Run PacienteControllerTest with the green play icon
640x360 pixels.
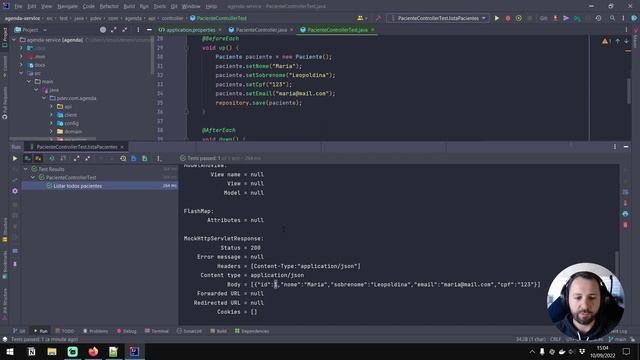[497, 18]
